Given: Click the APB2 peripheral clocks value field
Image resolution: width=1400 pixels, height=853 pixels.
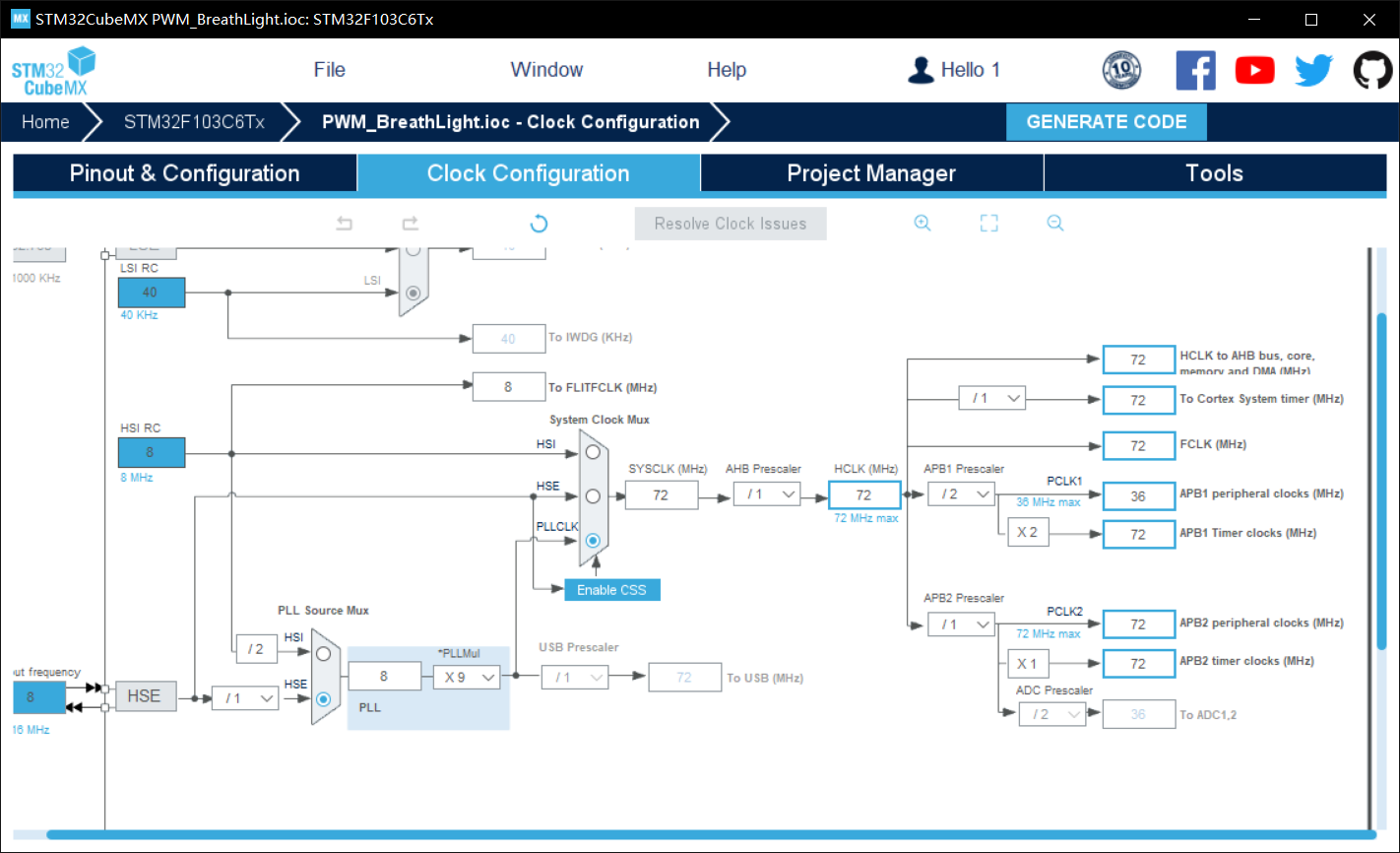Looking at the screenshot, I should point(1139,624).
